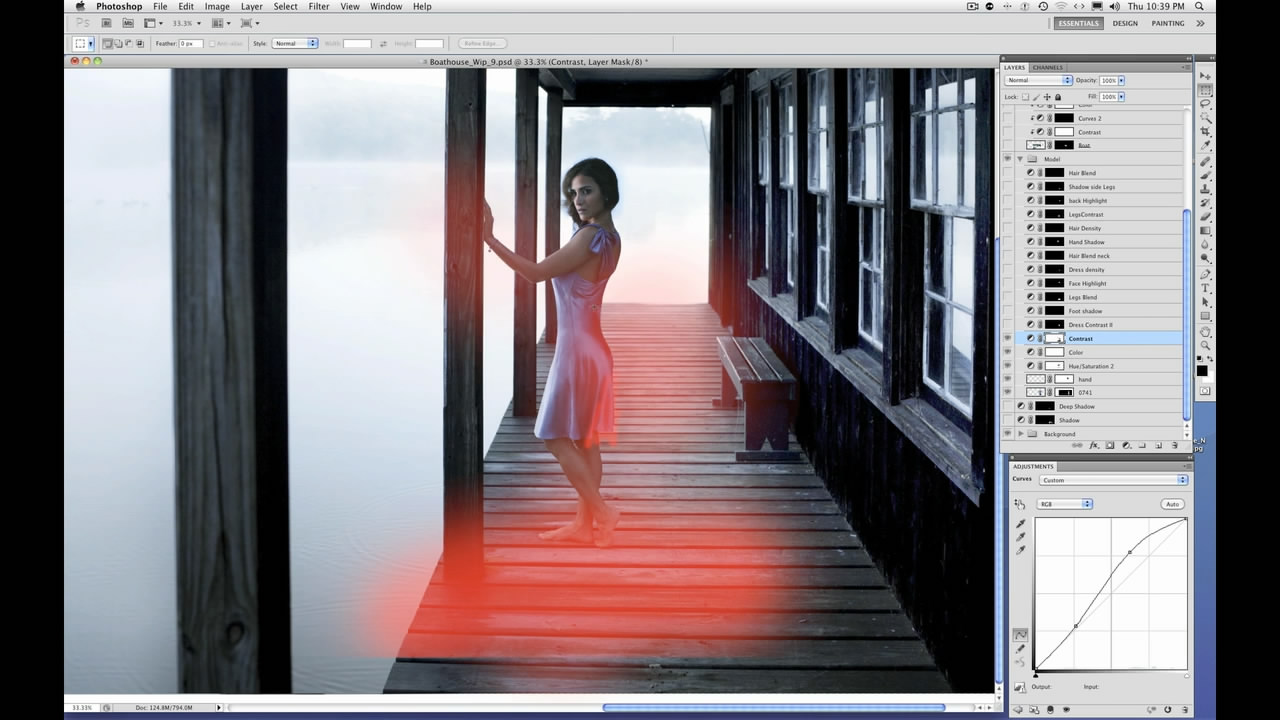Select the Move tool
The image size is (1280, 720).
pos(1205,76)
